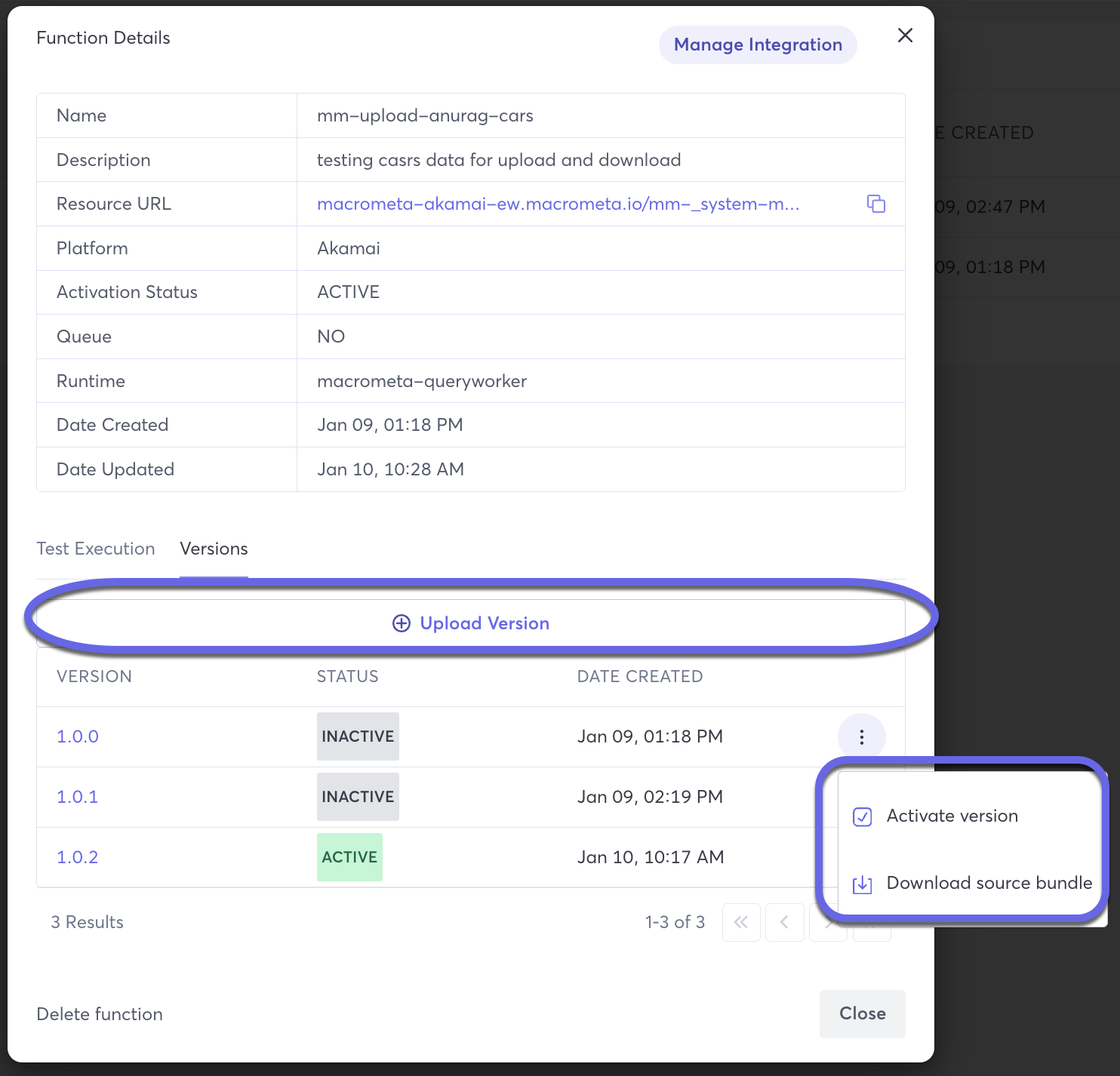Image resolution: width=1120 pixels, height=1076 pixels.
Task: Close the Function Details dialog with X
Action: coord(905,35)
